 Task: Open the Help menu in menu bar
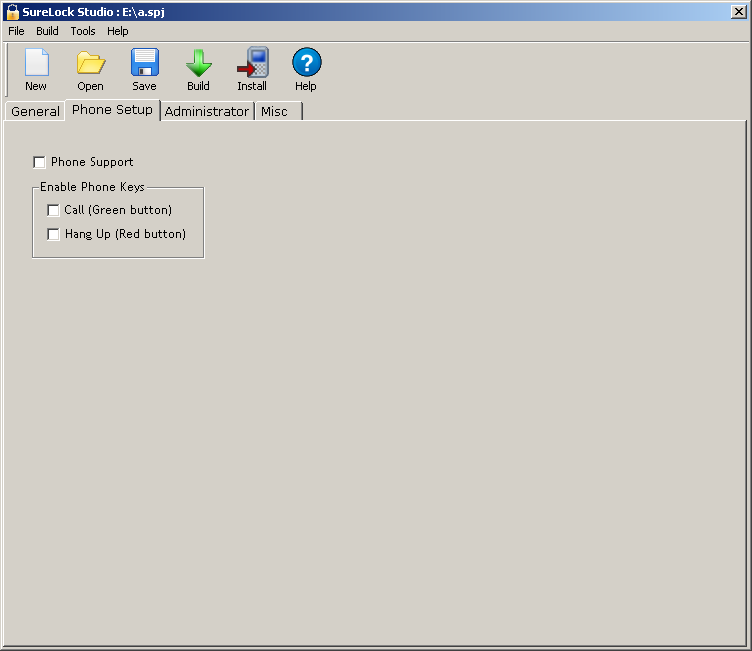118,31
